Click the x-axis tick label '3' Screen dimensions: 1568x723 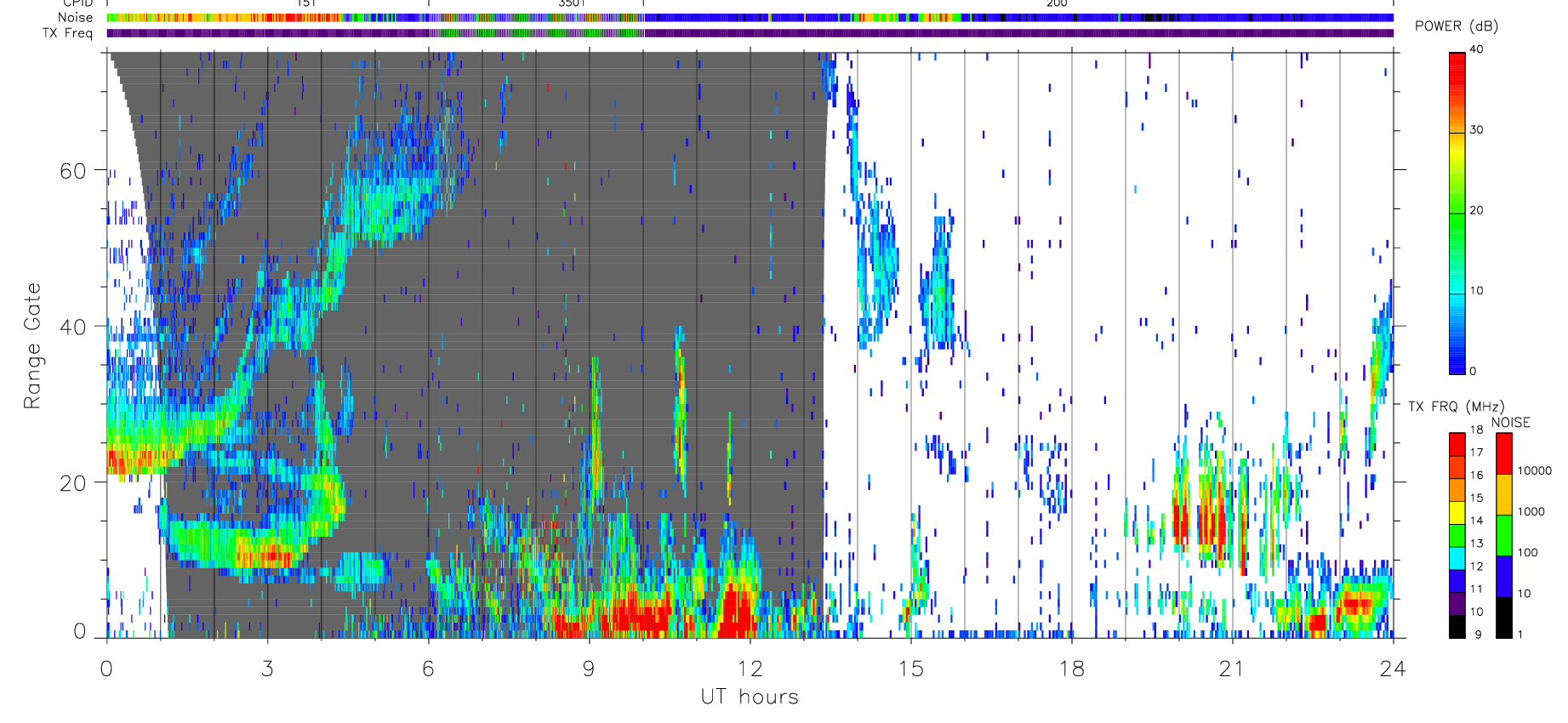point(267,669)
